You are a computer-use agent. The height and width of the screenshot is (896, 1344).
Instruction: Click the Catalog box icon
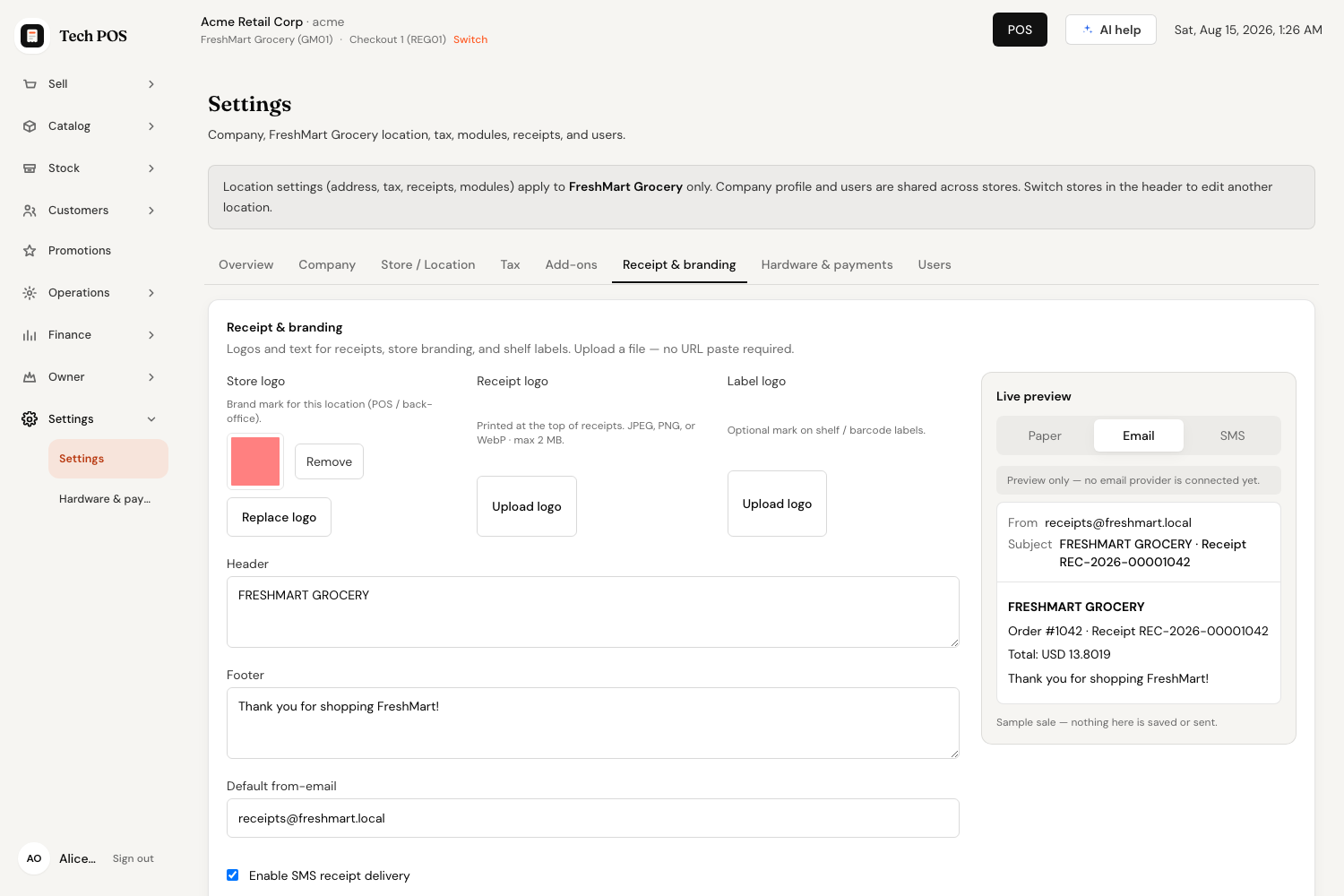[x=30, y=126]
